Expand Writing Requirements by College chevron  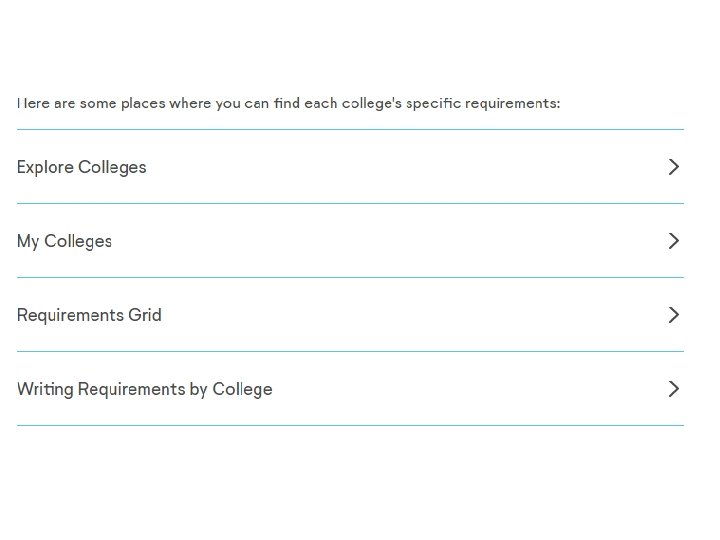(673, 389)
